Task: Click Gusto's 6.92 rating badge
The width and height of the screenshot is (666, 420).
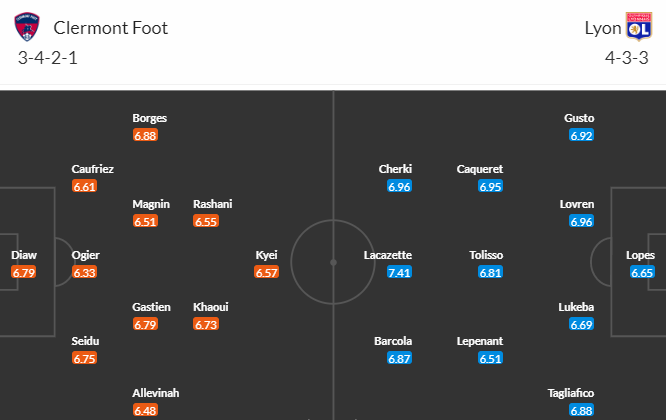Action: (581, 135)
